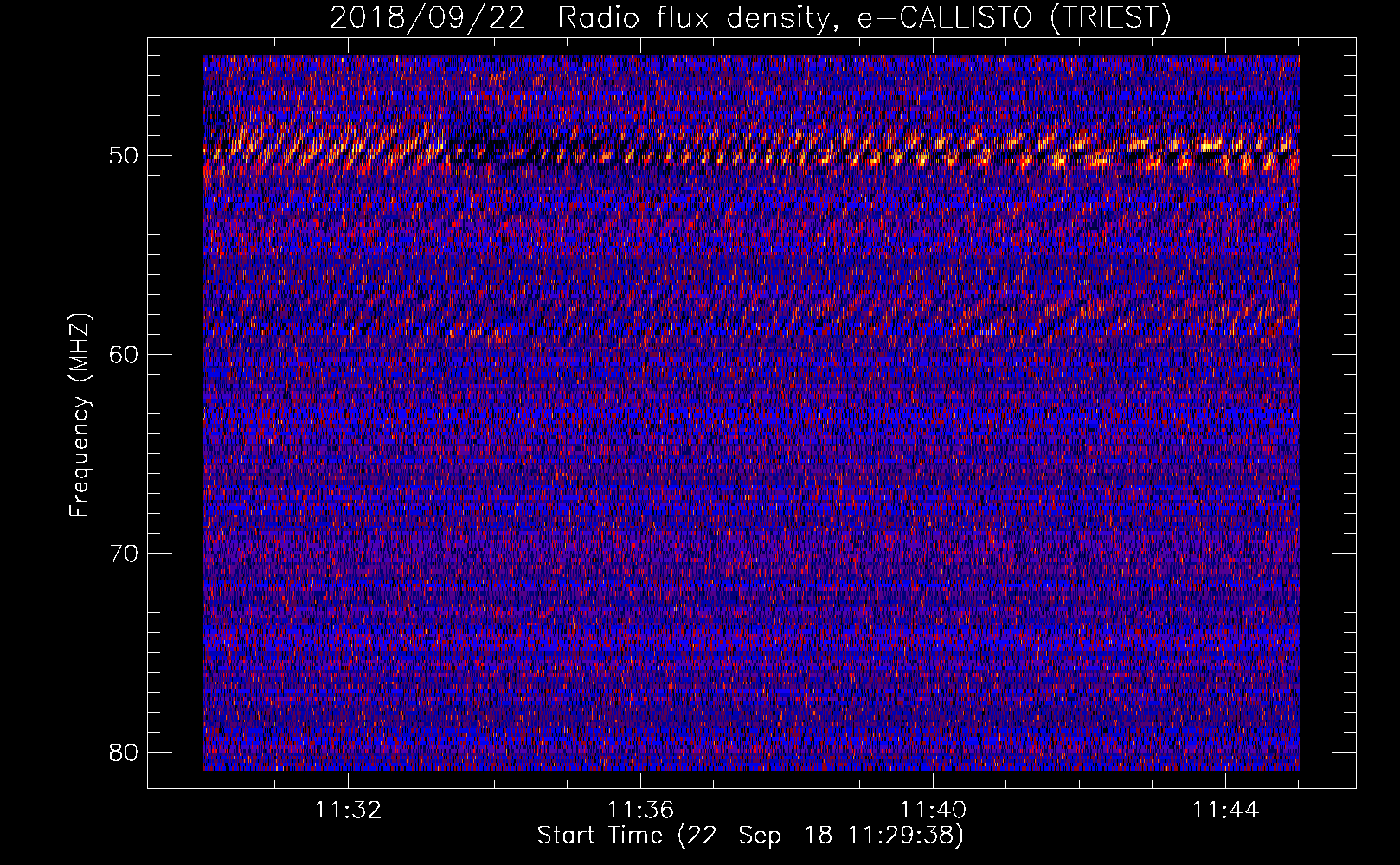
Task: Click the 11:32 time tick label
Action: pyautogui.click(x=348, y=811)
